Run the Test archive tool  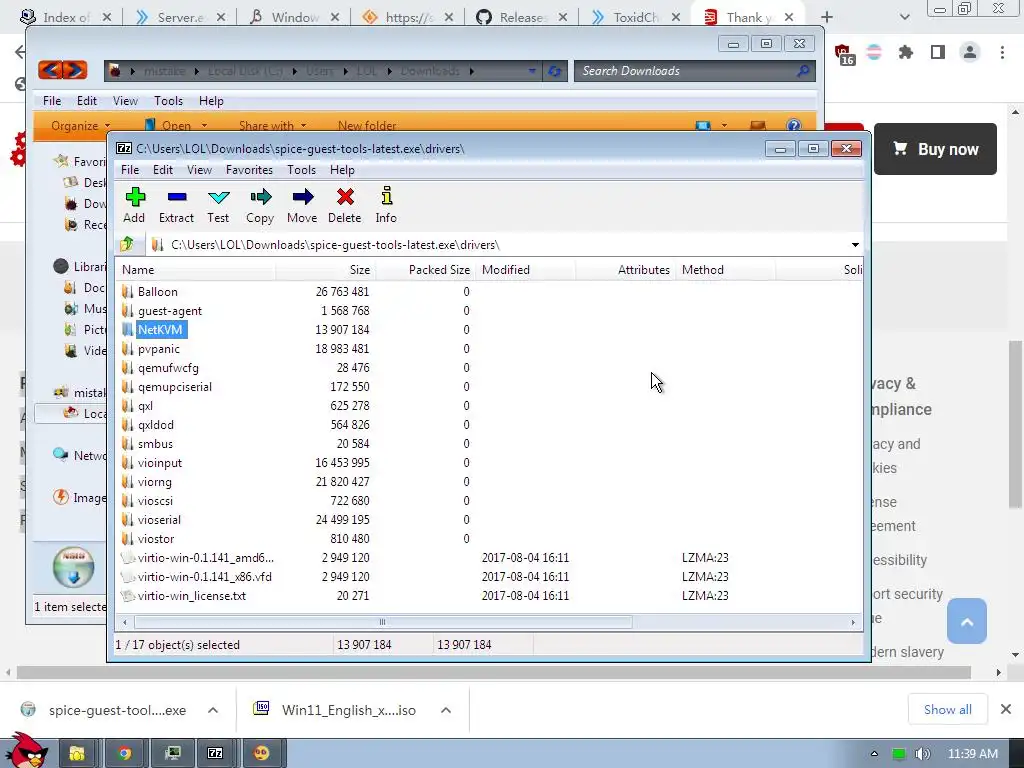coord(218,205)
